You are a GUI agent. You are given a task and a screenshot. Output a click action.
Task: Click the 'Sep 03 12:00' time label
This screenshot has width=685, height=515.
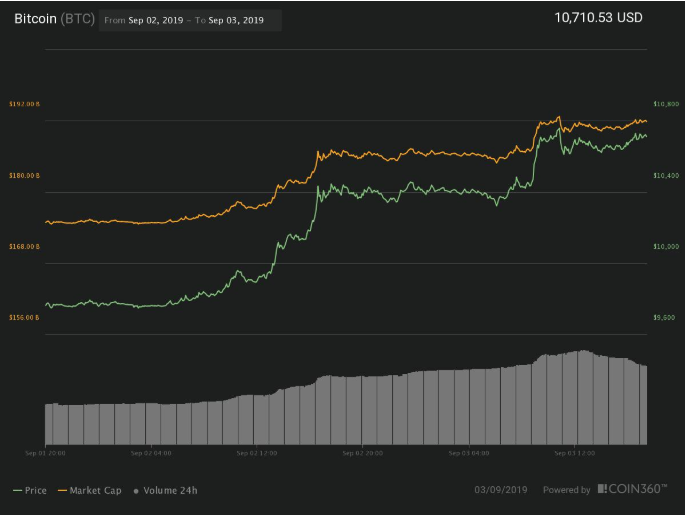click(x=574, y=453)
